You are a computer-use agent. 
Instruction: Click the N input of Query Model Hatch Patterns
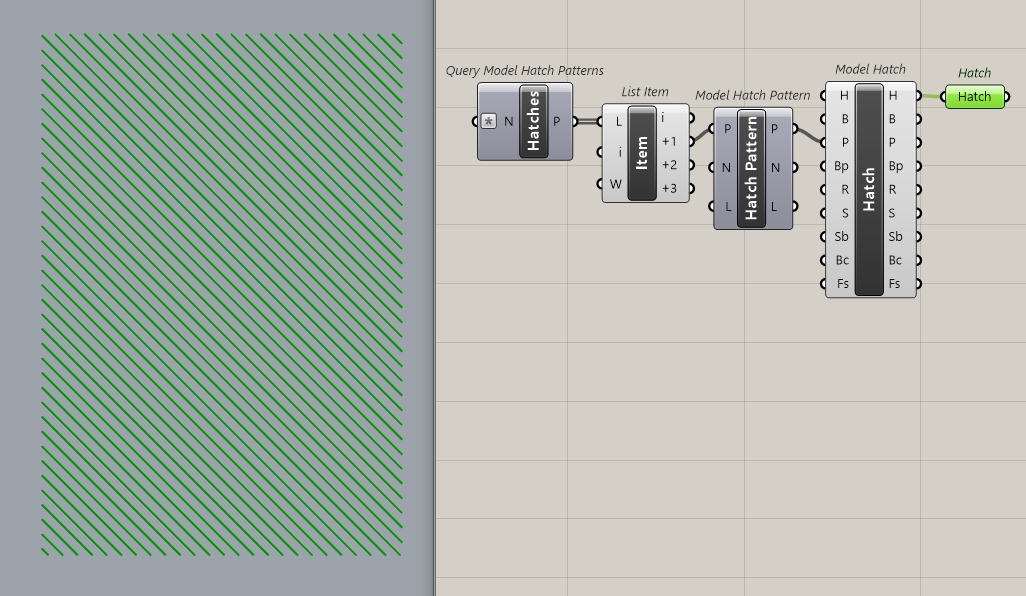tap(508, 121)
